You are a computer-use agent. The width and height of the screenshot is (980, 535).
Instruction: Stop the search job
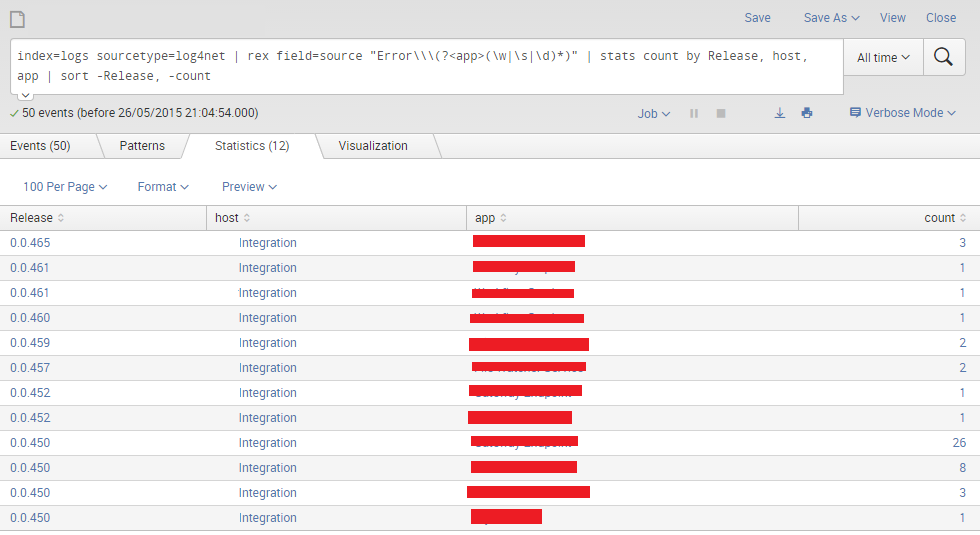[x=720, y=114]
